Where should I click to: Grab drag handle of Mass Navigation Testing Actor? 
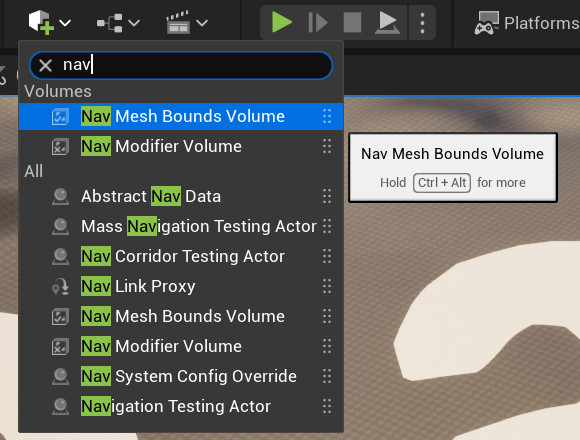(x=327, y=226)
